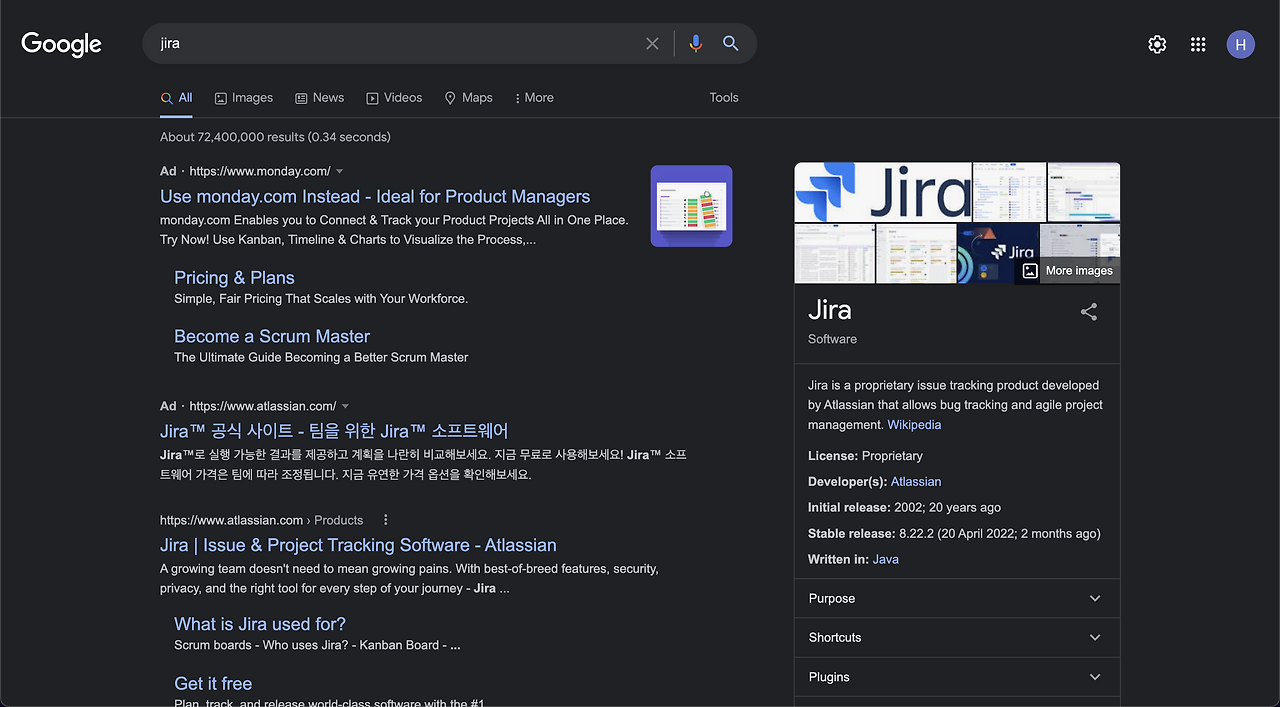
Task: Open the Wikipedia link in the Jira description
Action: pos(914,425)
